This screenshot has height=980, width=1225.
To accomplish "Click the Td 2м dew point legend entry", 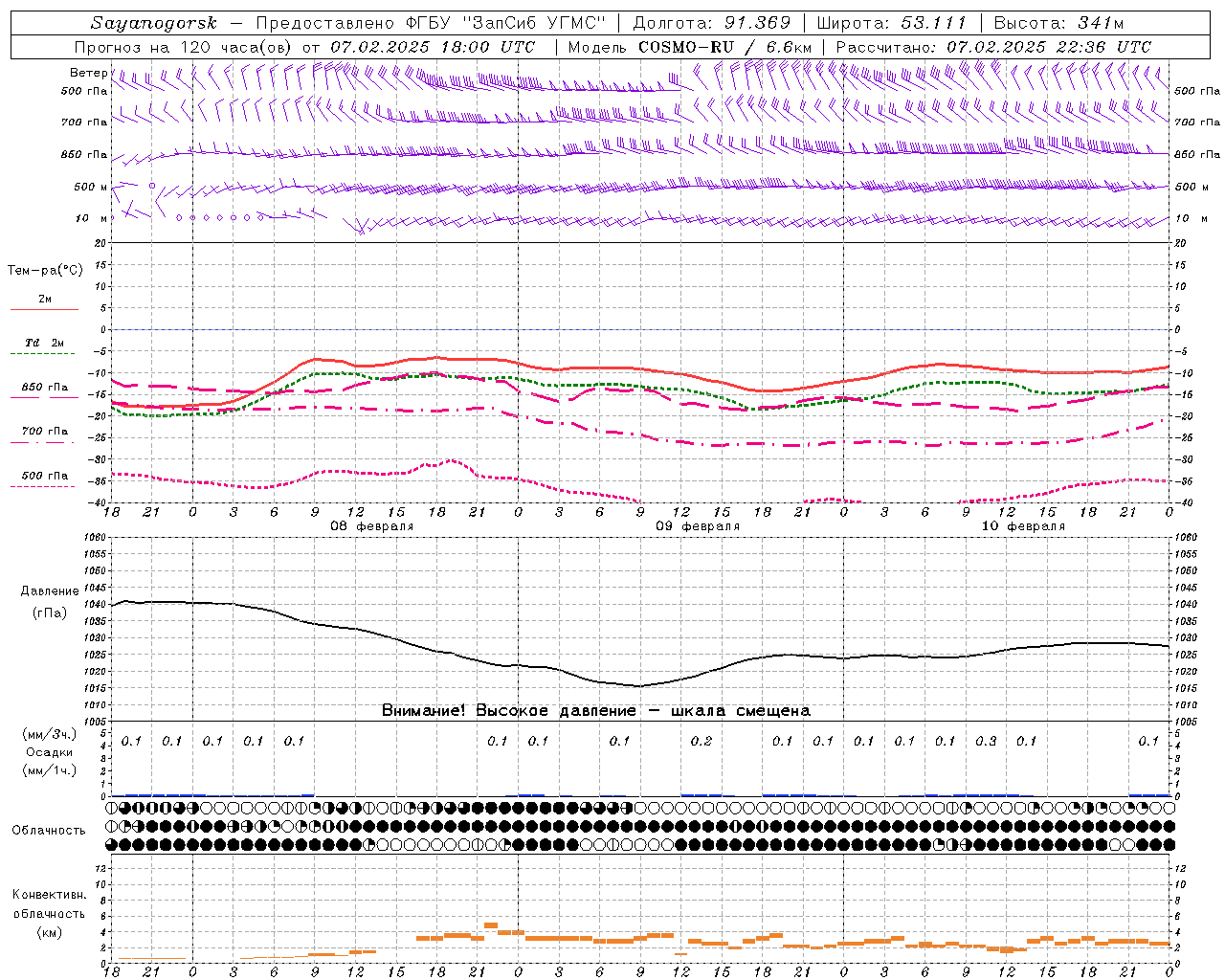I will click(x=44, y=346).
